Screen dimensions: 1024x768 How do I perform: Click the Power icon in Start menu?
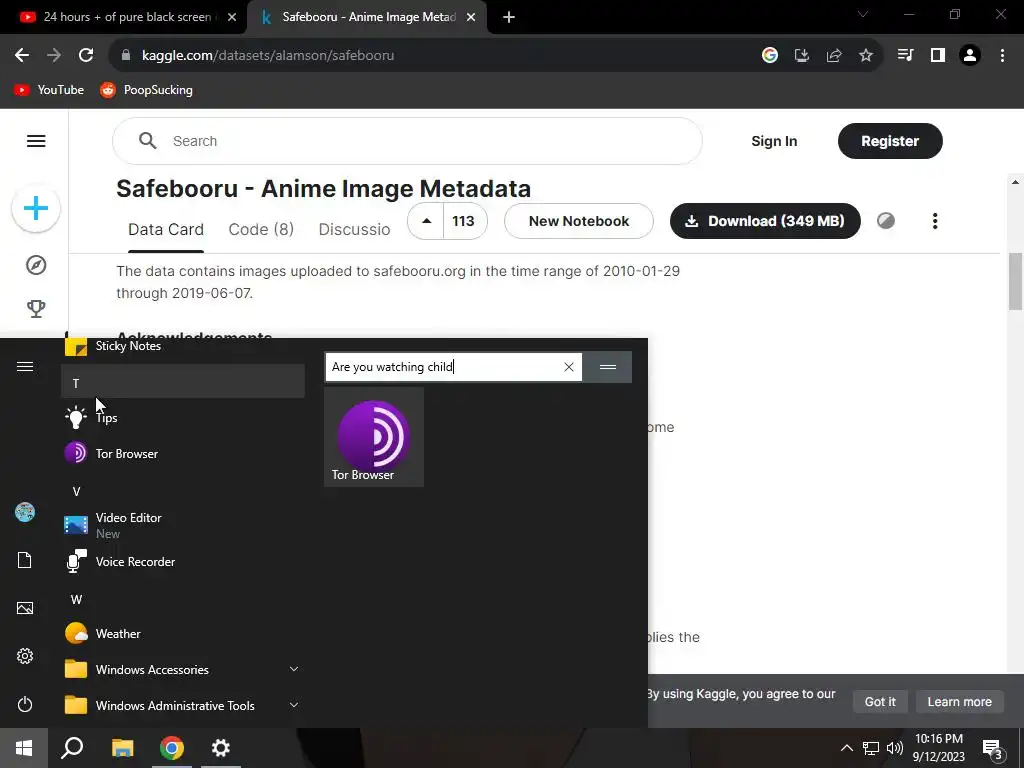coord(25,704)
